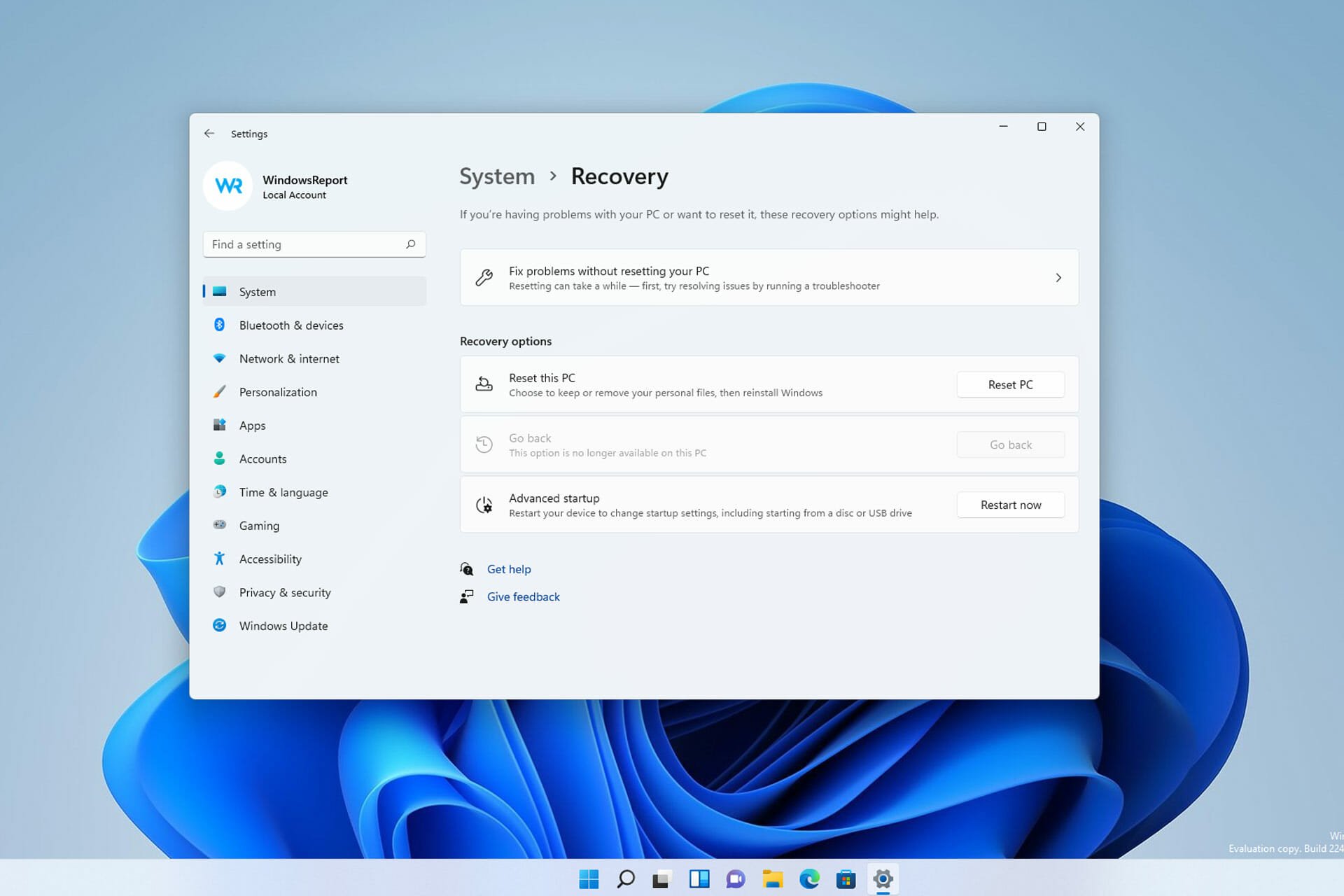1344x896 pixels.
Task: Click the Advanced startup power icon
Action: [x=484, y=505]
